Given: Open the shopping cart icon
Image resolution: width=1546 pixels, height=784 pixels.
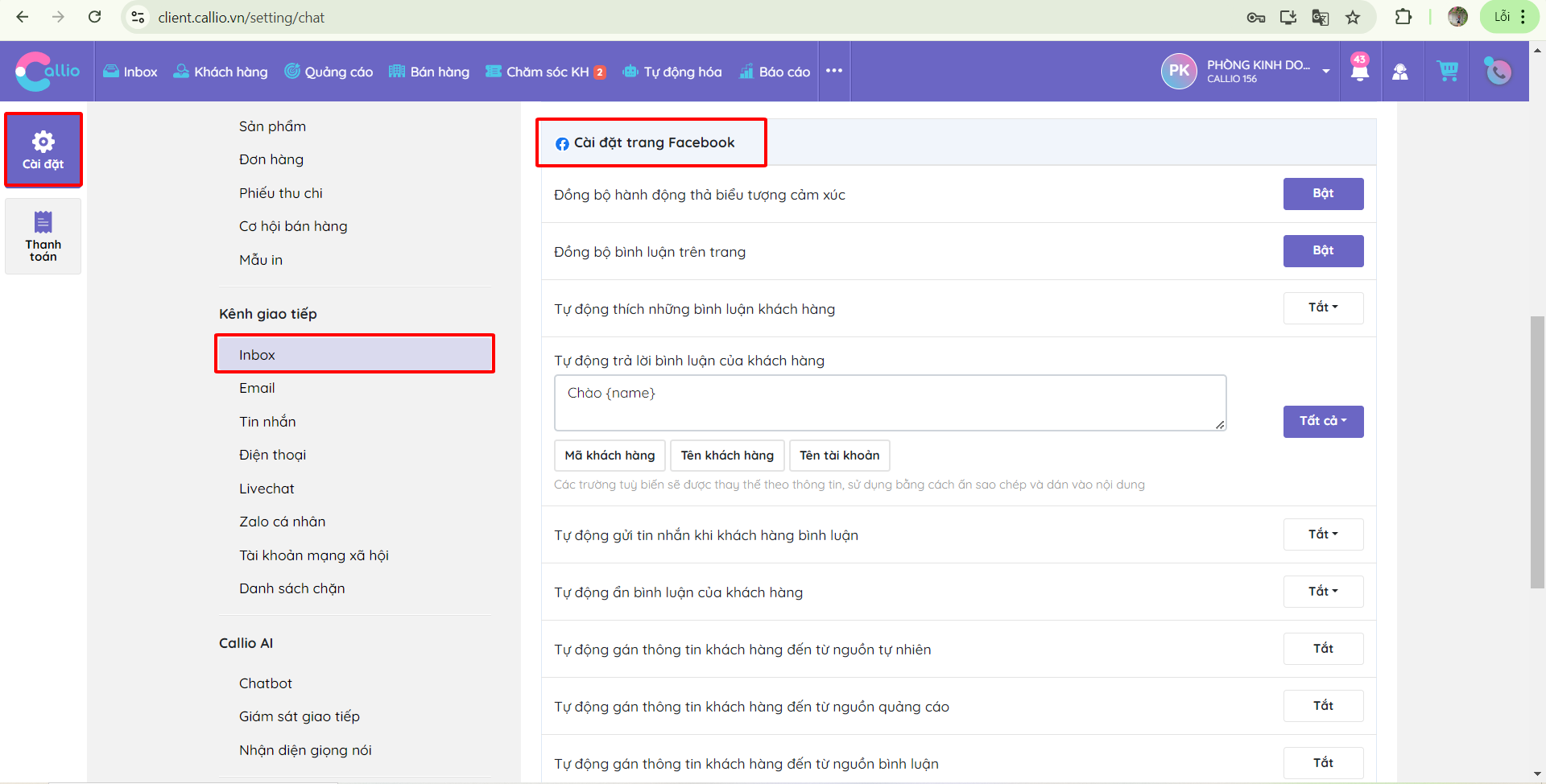Looking at the screenshot, I should click(x=1447, y=71).
